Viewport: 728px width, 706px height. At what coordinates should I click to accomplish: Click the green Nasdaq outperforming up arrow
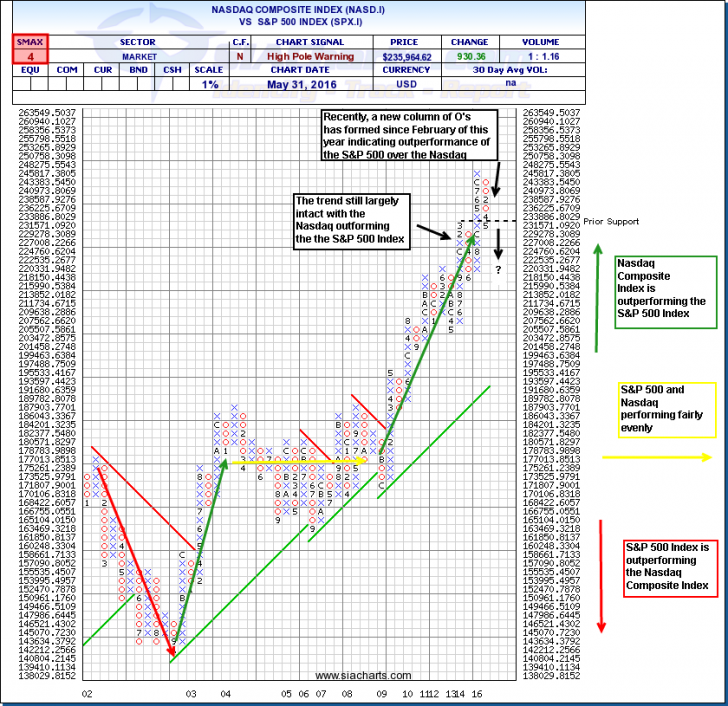coord(599,297)
